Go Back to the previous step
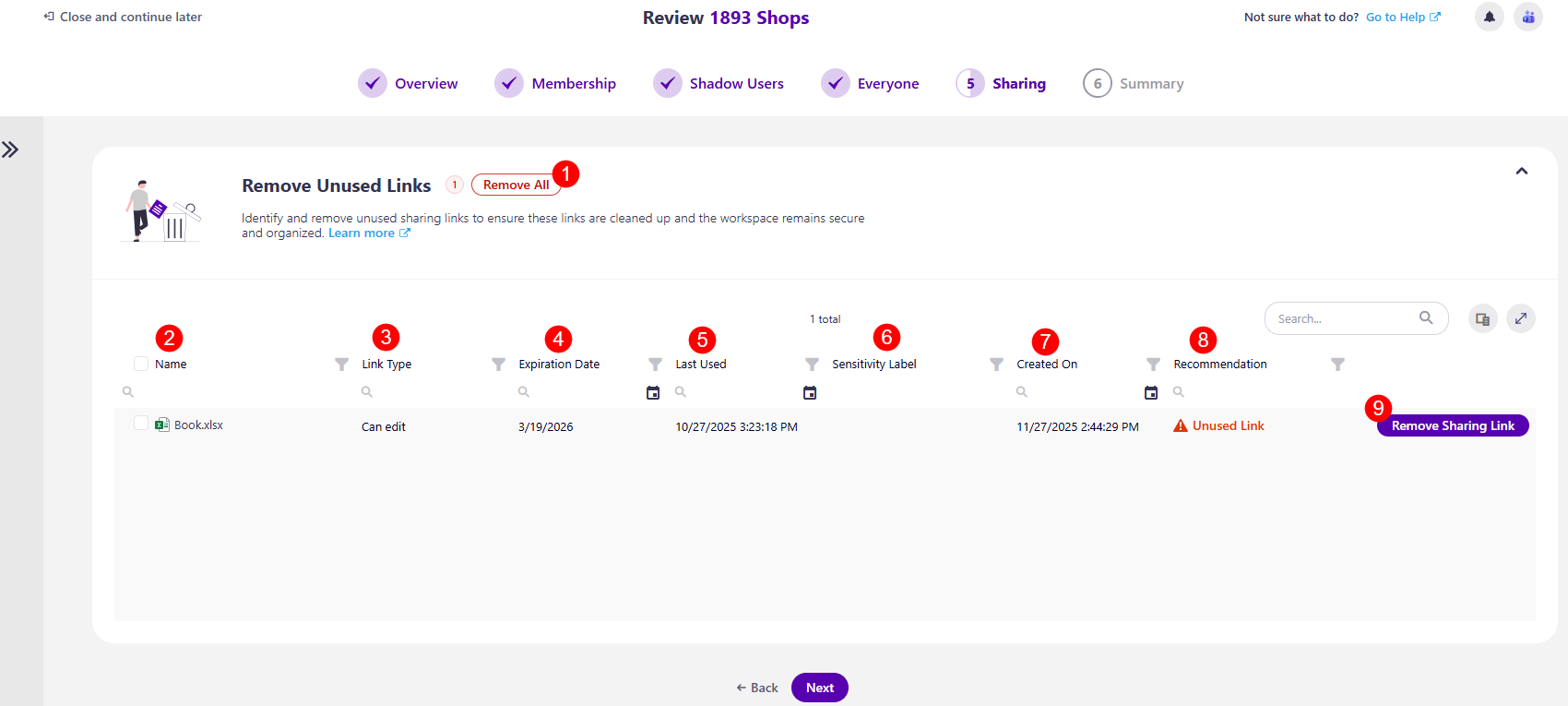Image resolution: width=1568 pixels, height=706 pixels. pos(757,688)
